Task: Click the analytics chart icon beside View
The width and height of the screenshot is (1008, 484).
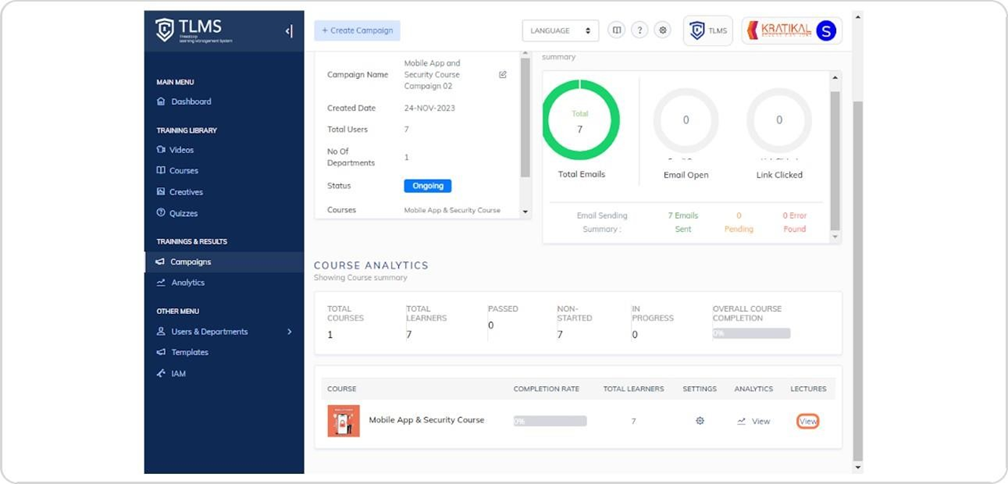Action: point(741,422)
